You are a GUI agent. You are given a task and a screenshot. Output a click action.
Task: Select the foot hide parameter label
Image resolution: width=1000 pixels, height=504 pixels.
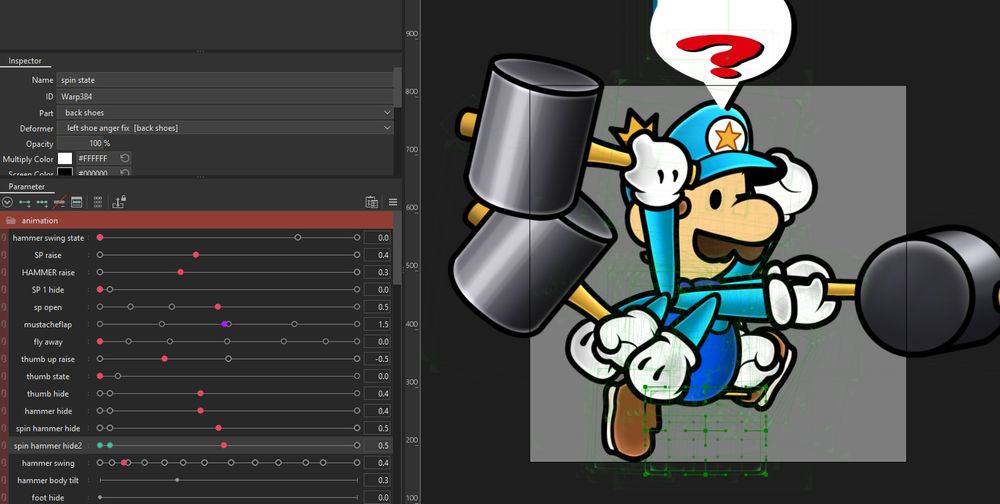48,498
